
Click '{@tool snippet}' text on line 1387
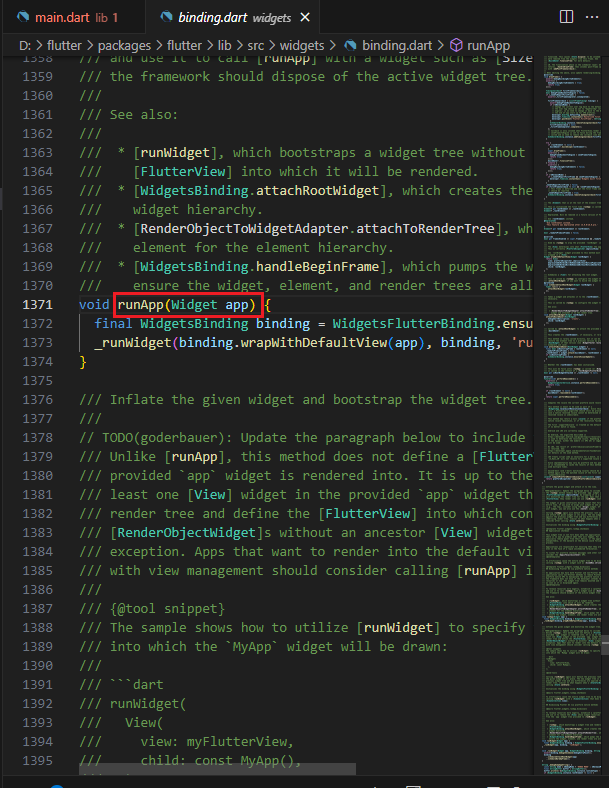click(167, 609)
